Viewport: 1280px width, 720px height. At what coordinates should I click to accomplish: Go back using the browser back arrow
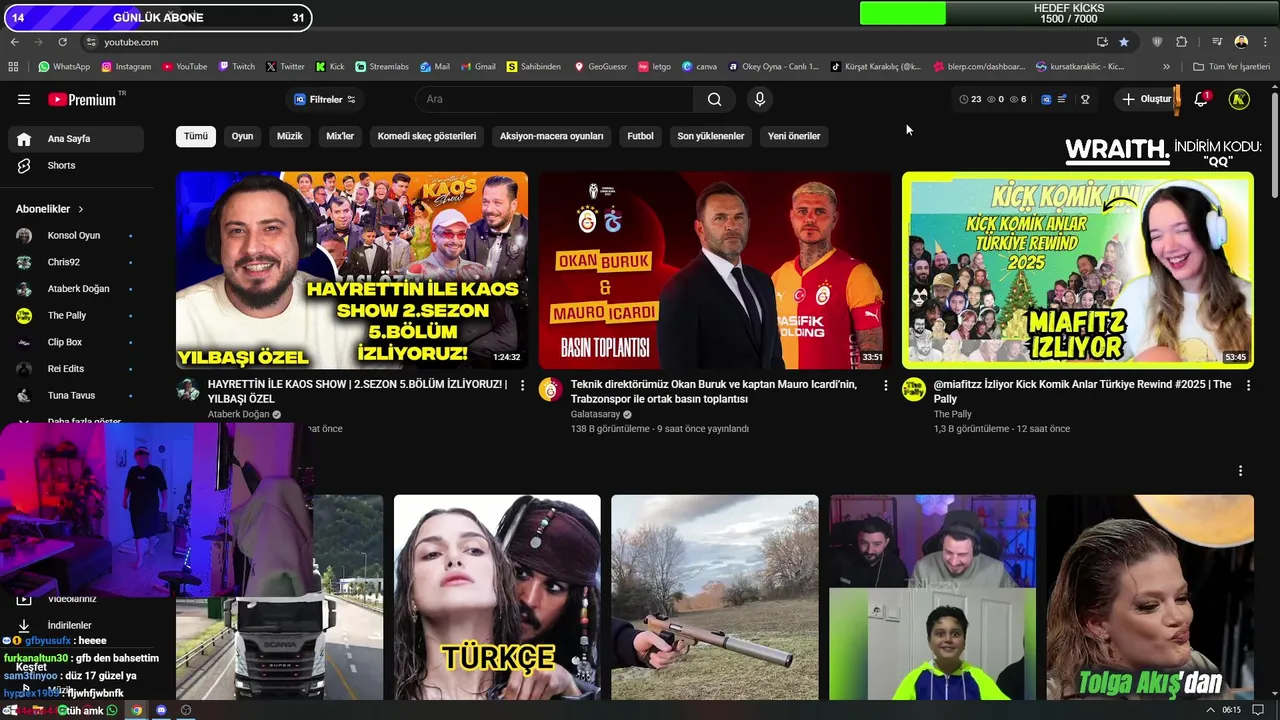[x=14, y=42]
